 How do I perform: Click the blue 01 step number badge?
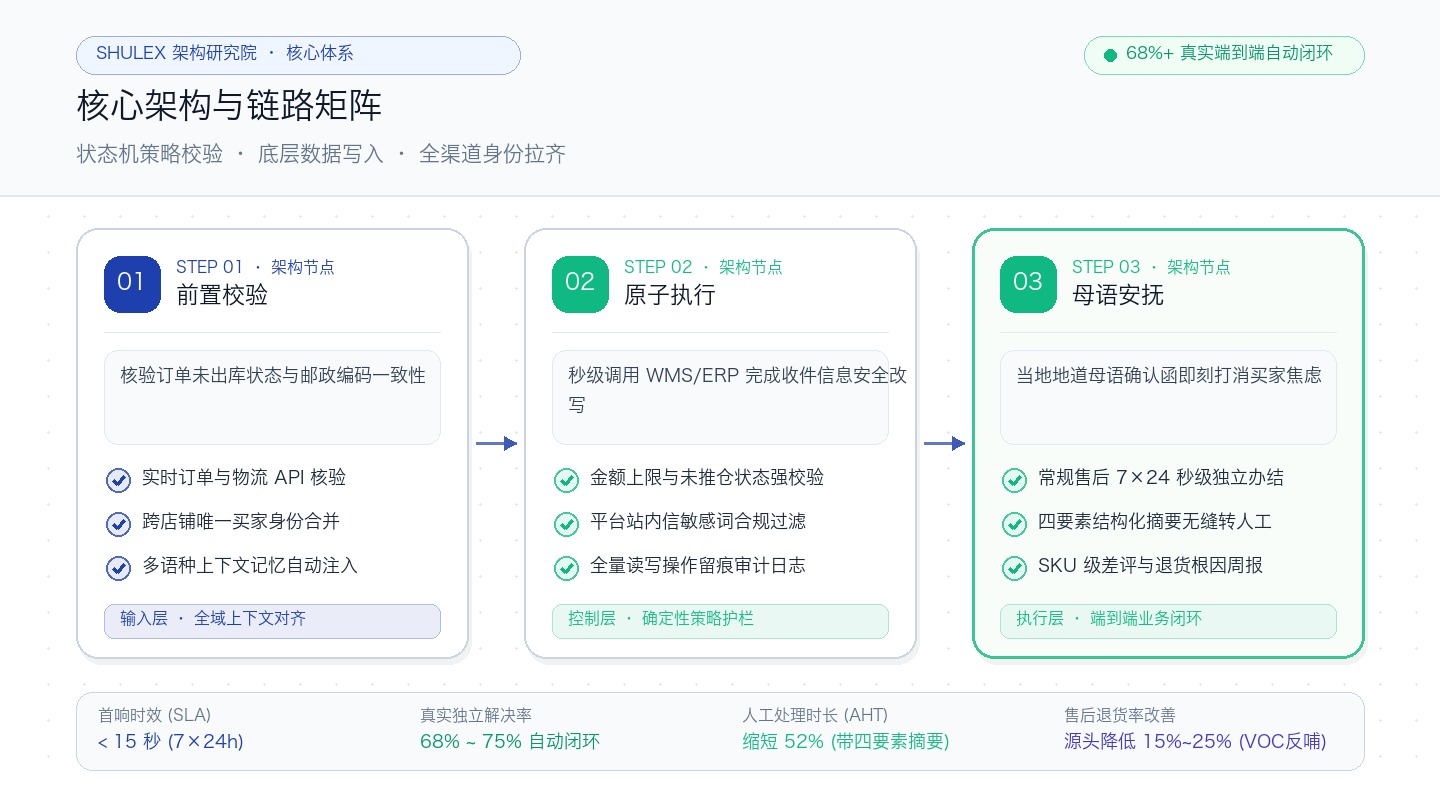tap(132, 284)
